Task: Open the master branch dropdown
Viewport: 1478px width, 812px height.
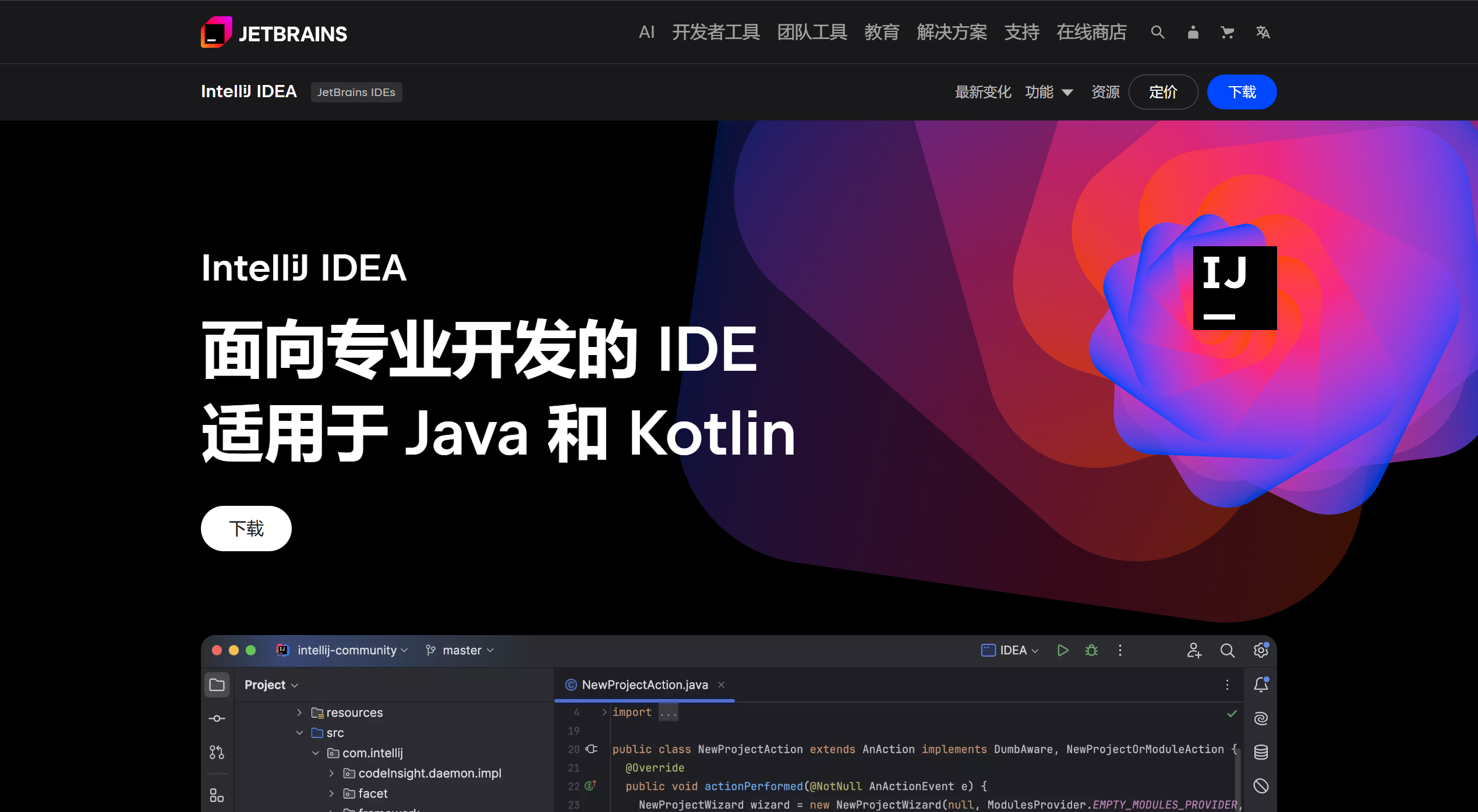Action: (x=459, y=650)
